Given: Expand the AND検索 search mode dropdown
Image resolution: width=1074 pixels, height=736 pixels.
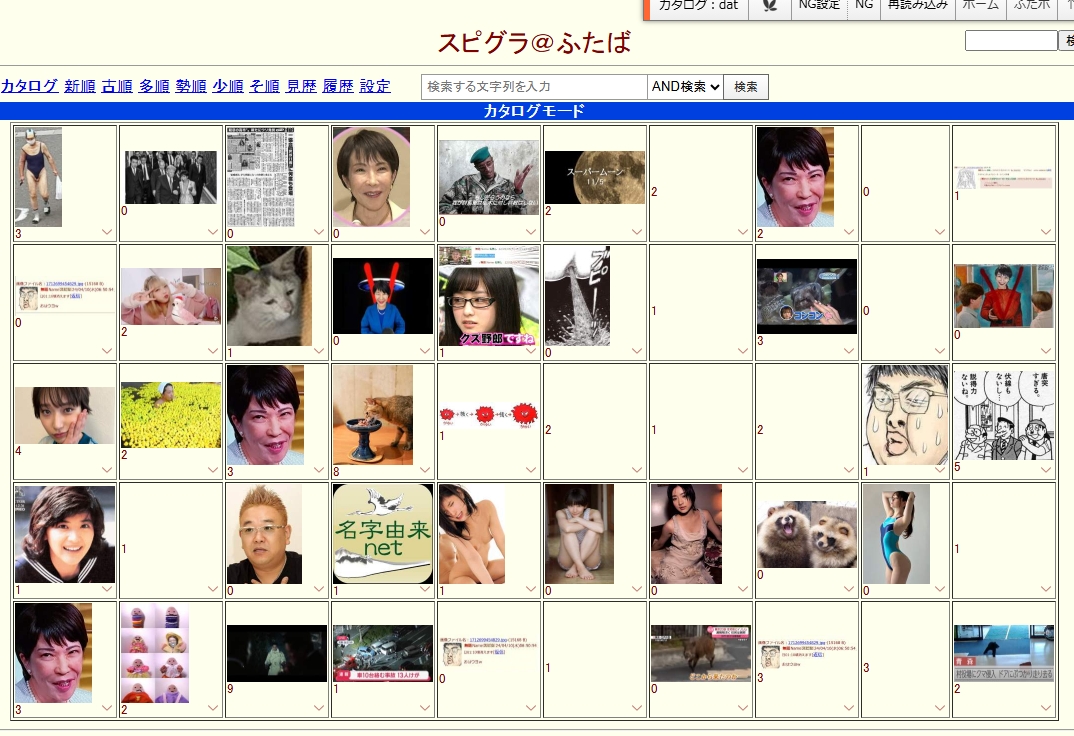Looking at the screenshot, I should click(685, 87).
